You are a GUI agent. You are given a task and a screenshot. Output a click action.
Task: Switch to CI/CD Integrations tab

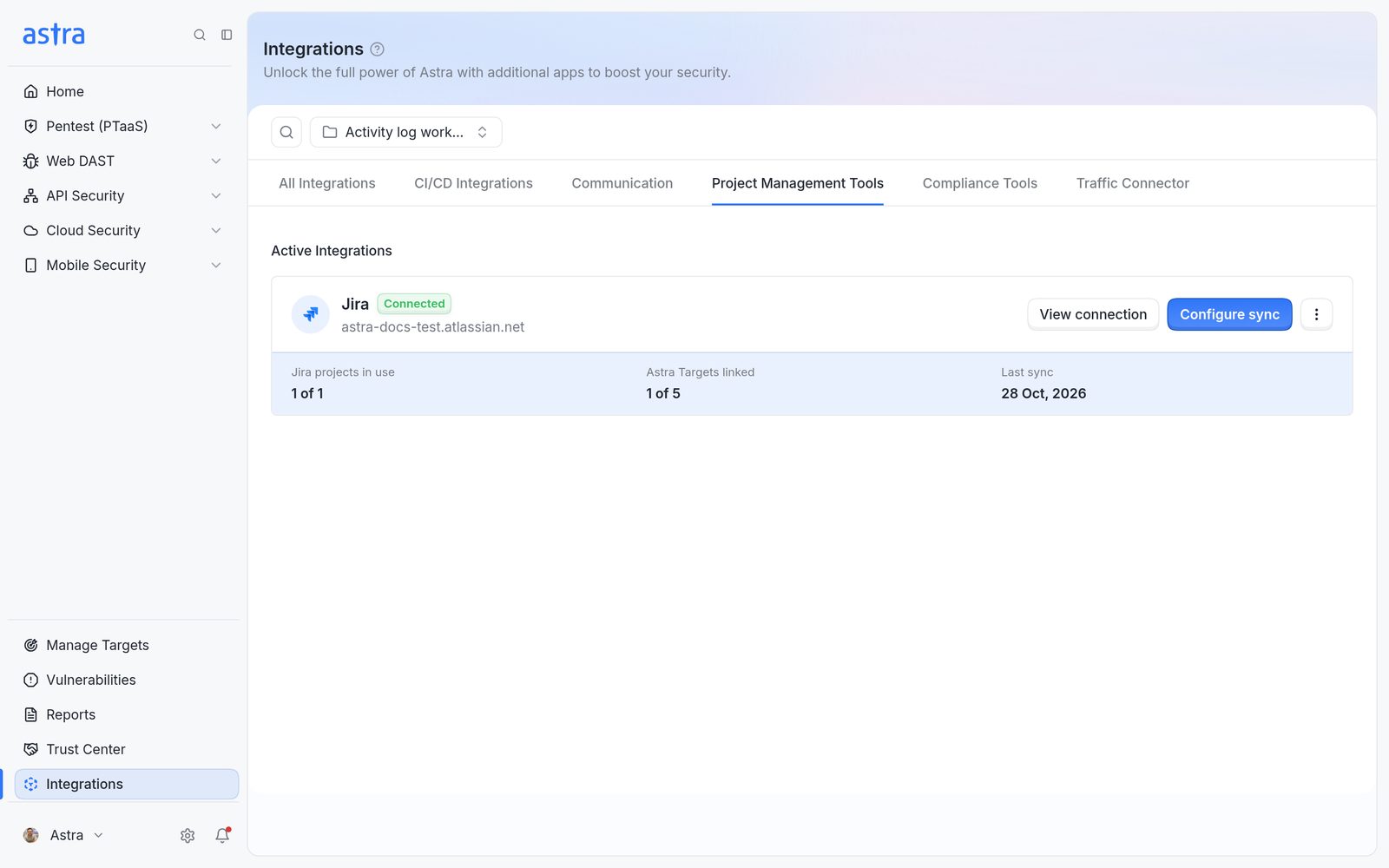(473, 183)
